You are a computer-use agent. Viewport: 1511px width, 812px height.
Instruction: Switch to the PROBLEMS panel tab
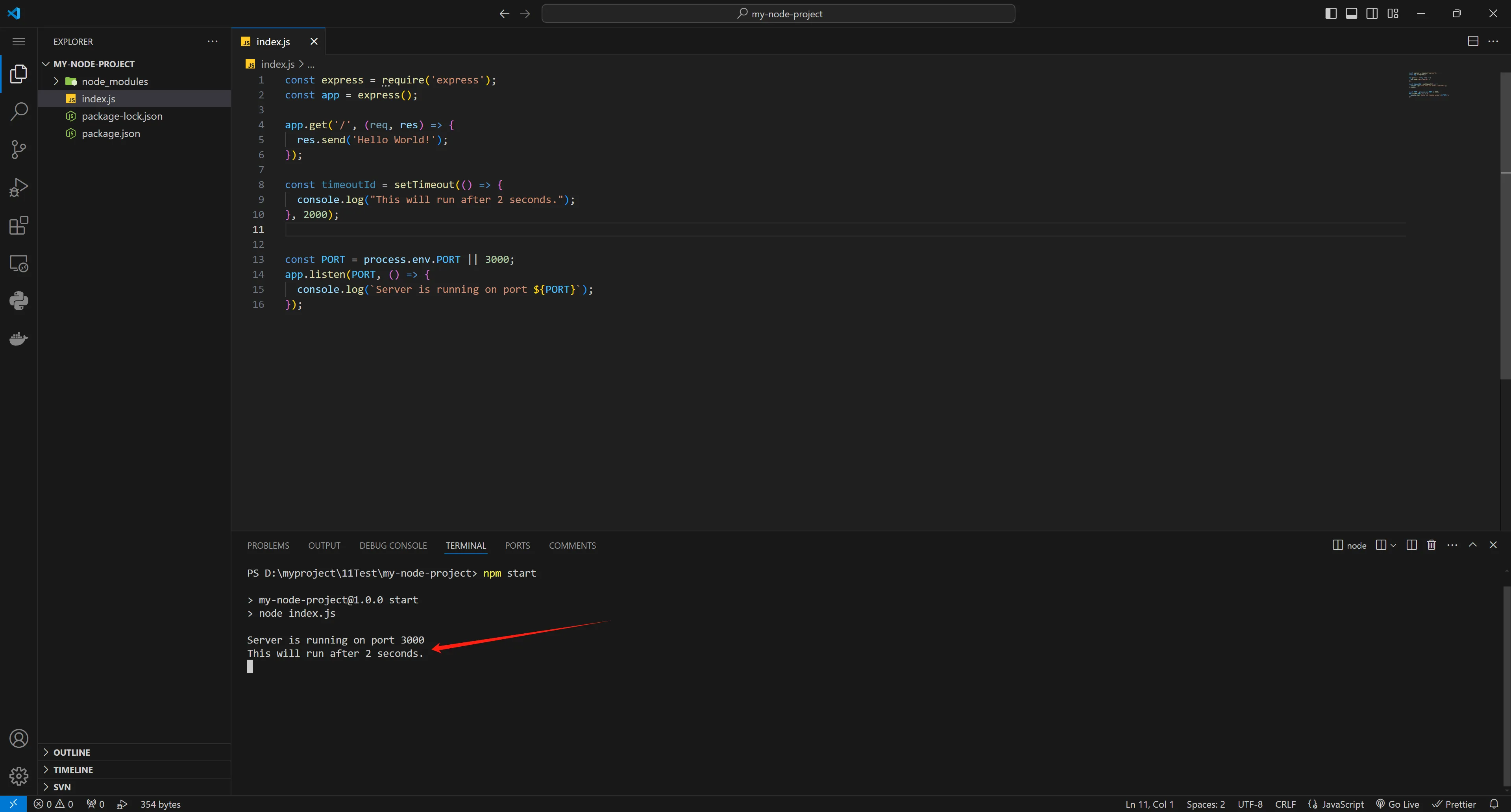268,546
